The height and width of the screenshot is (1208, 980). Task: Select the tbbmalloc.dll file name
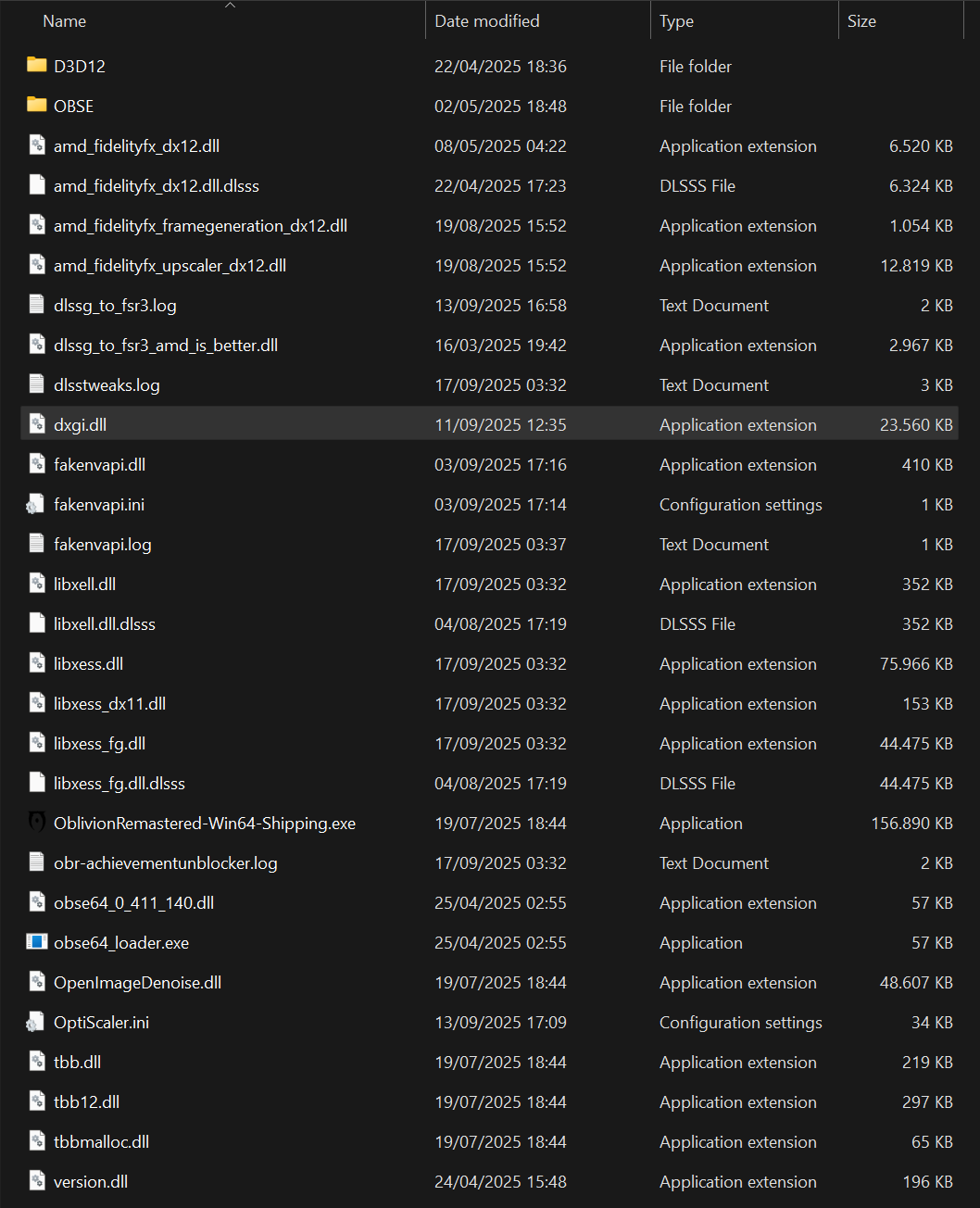pos(101,1142)
